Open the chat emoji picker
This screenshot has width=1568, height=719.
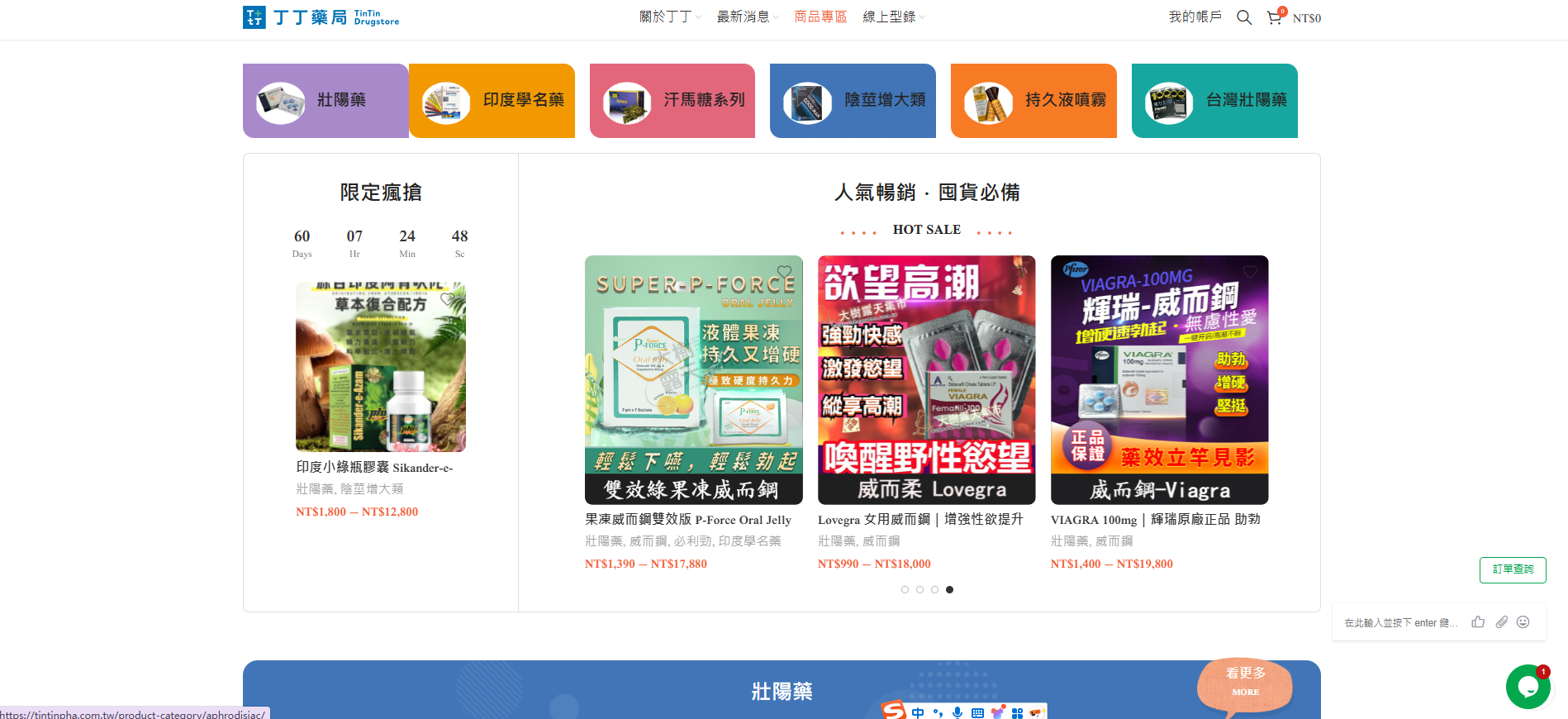1523,621
